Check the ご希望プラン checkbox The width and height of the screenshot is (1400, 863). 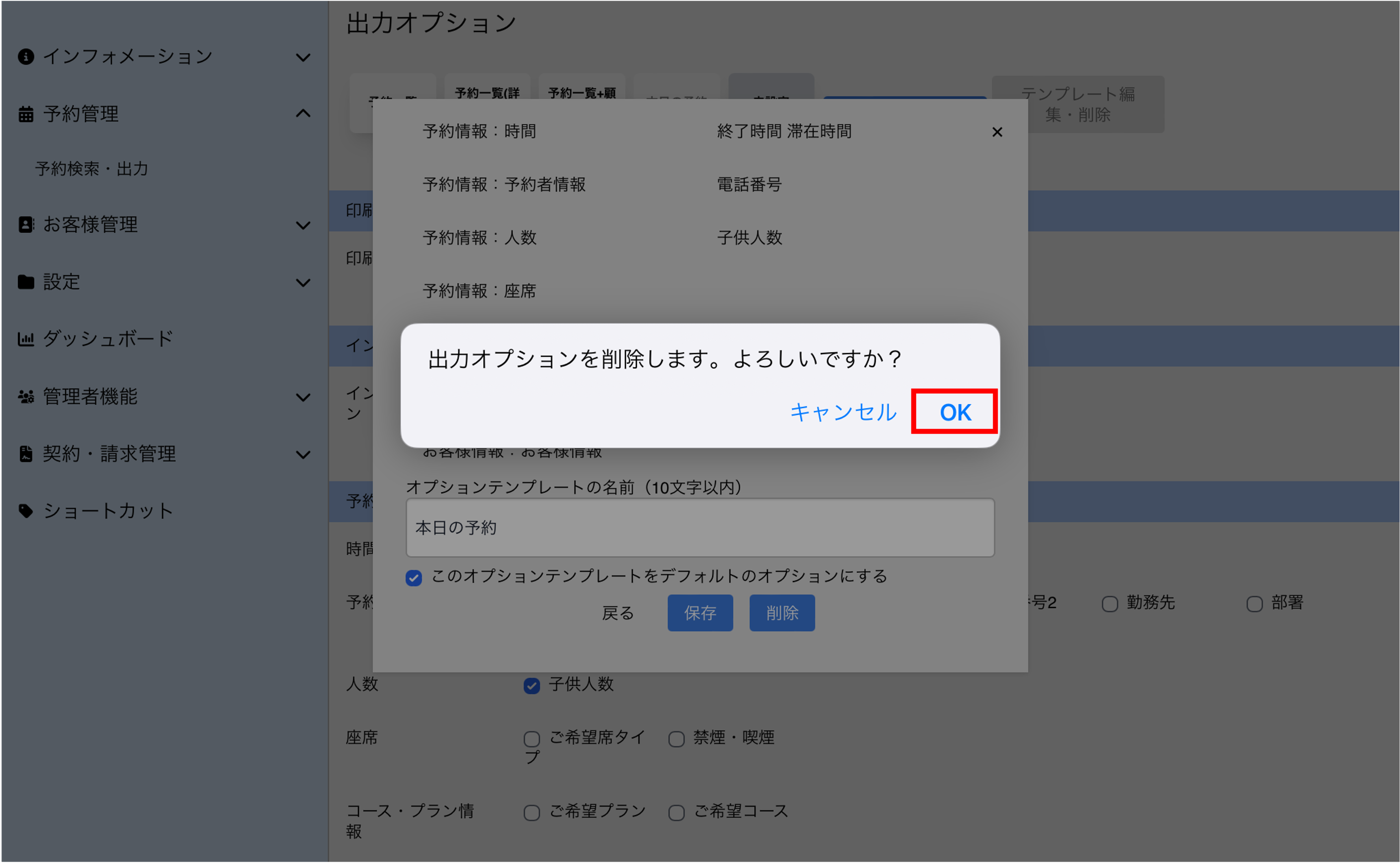pyautogui.click(x=531, y=813)
